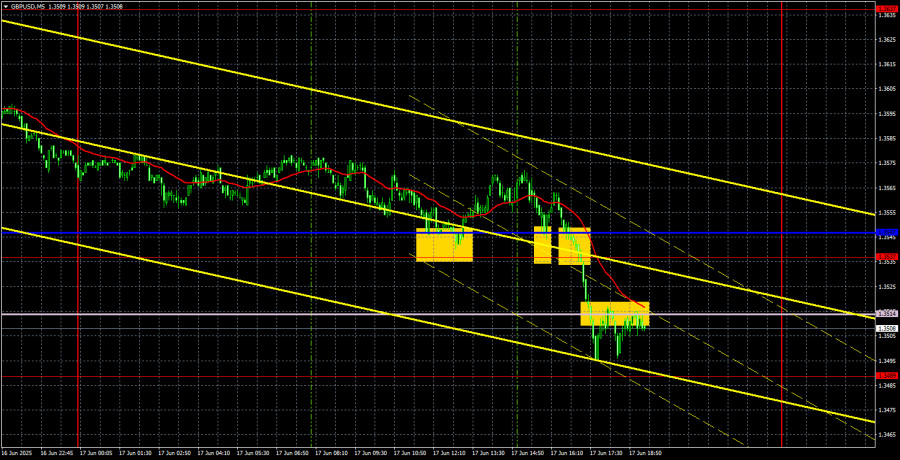The height and width of the screenshot is (460, 900).
Task: Select the narrow yellow rectangle at 14:50
Action: 542,245
